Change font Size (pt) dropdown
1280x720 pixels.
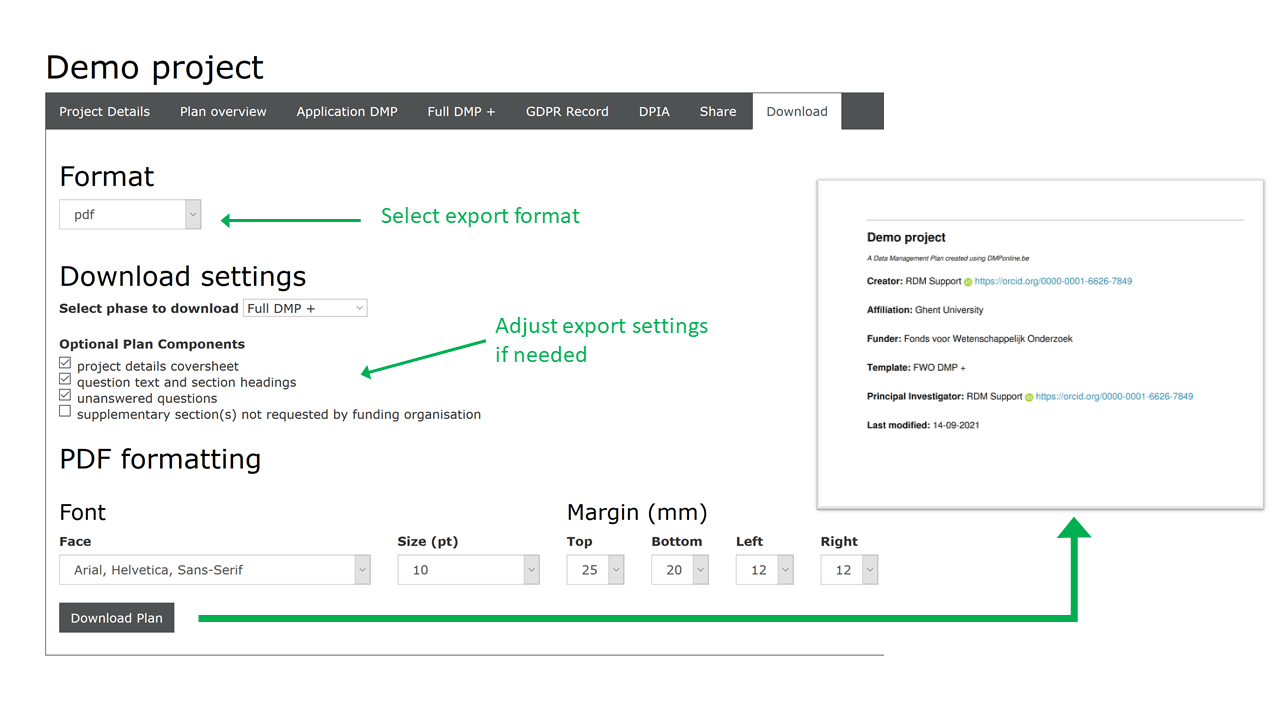point(468,570)
